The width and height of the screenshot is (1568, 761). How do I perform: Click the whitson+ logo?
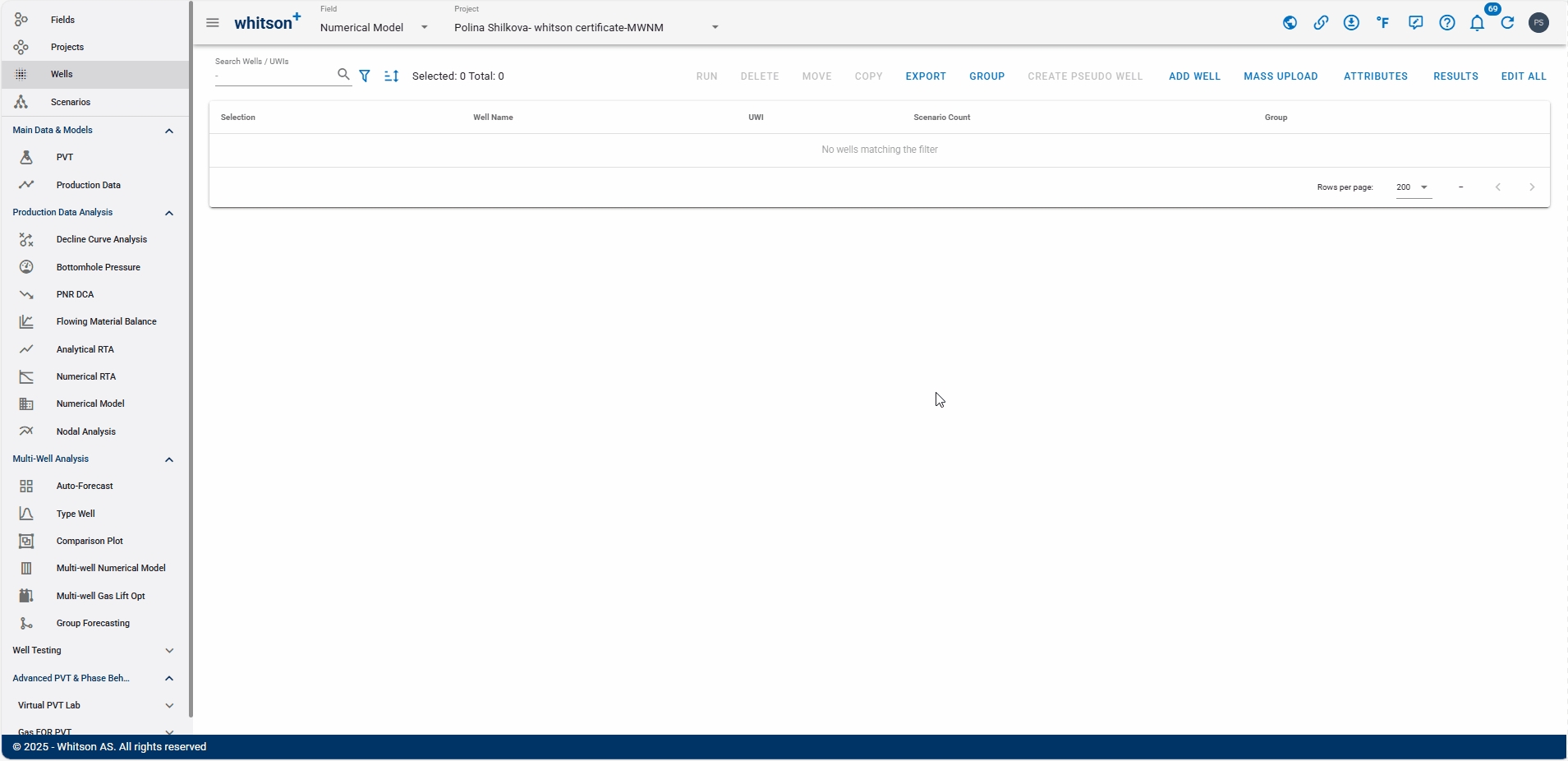[268, 22]
